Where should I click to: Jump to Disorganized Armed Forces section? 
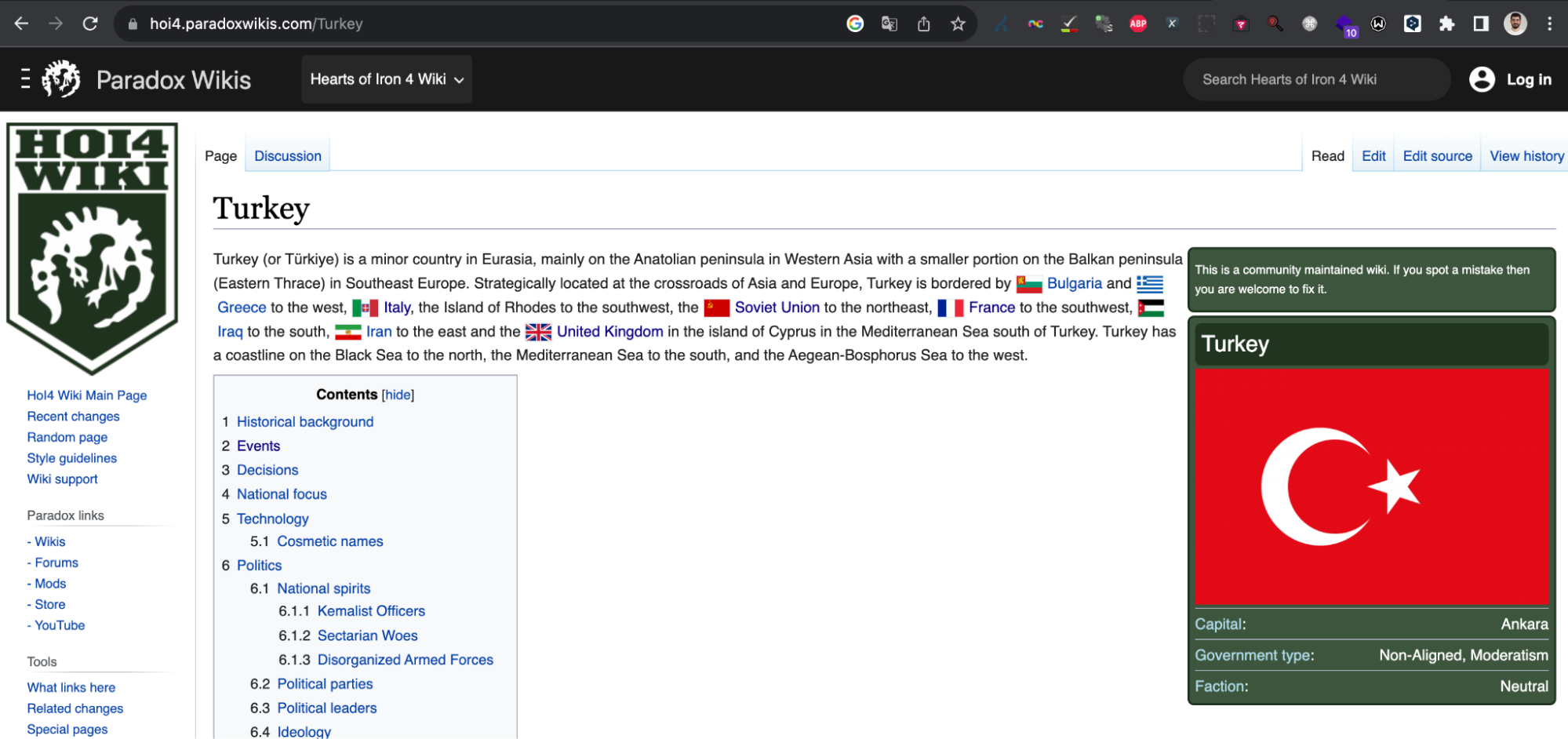pyautogui.click(x=406, y=660)
